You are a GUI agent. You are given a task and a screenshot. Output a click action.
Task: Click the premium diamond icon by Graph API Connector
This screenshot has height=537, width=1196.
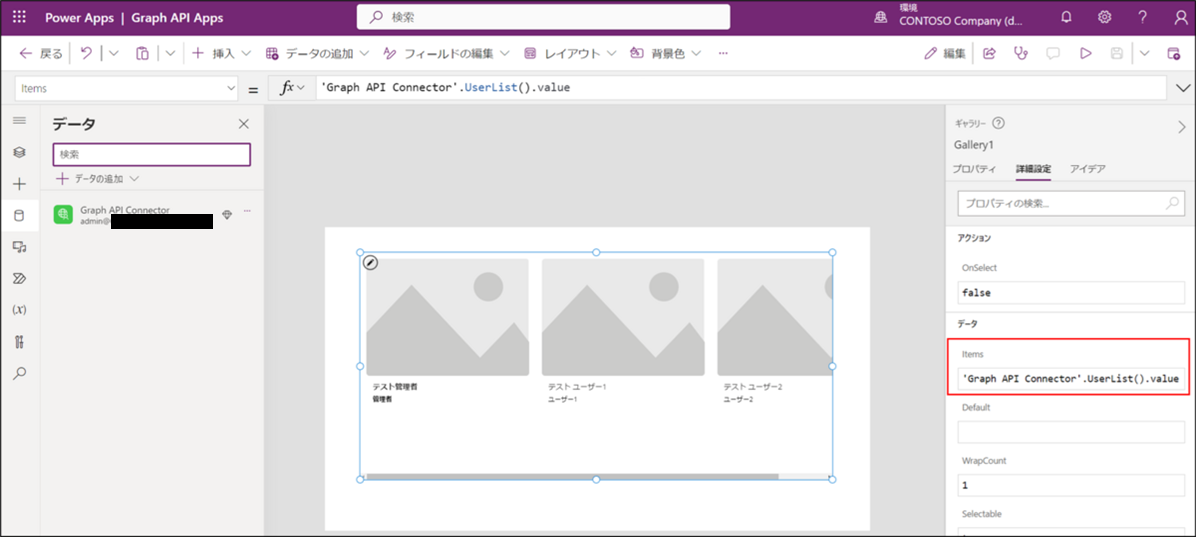(227, 215)
